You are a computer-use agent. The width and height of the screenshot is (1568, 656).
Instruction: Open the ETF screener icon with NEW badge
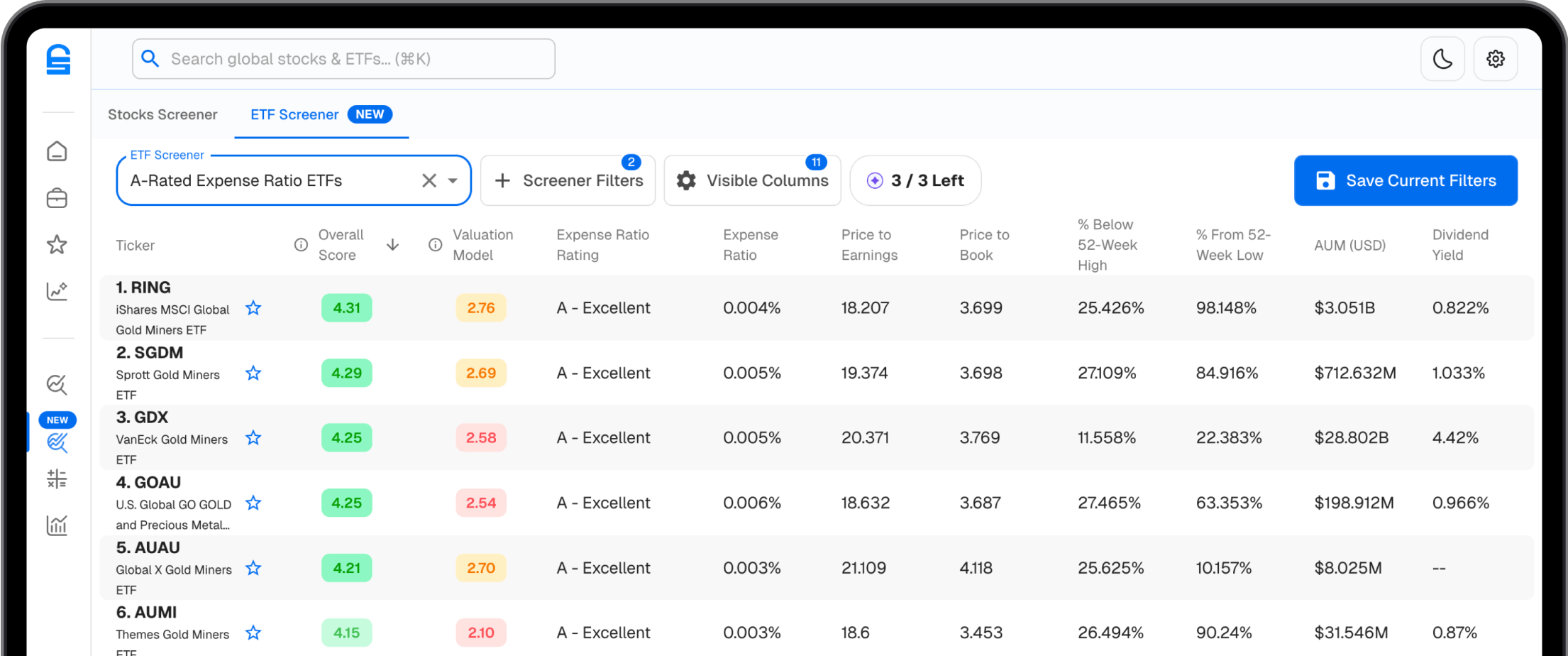coord(57,442)
